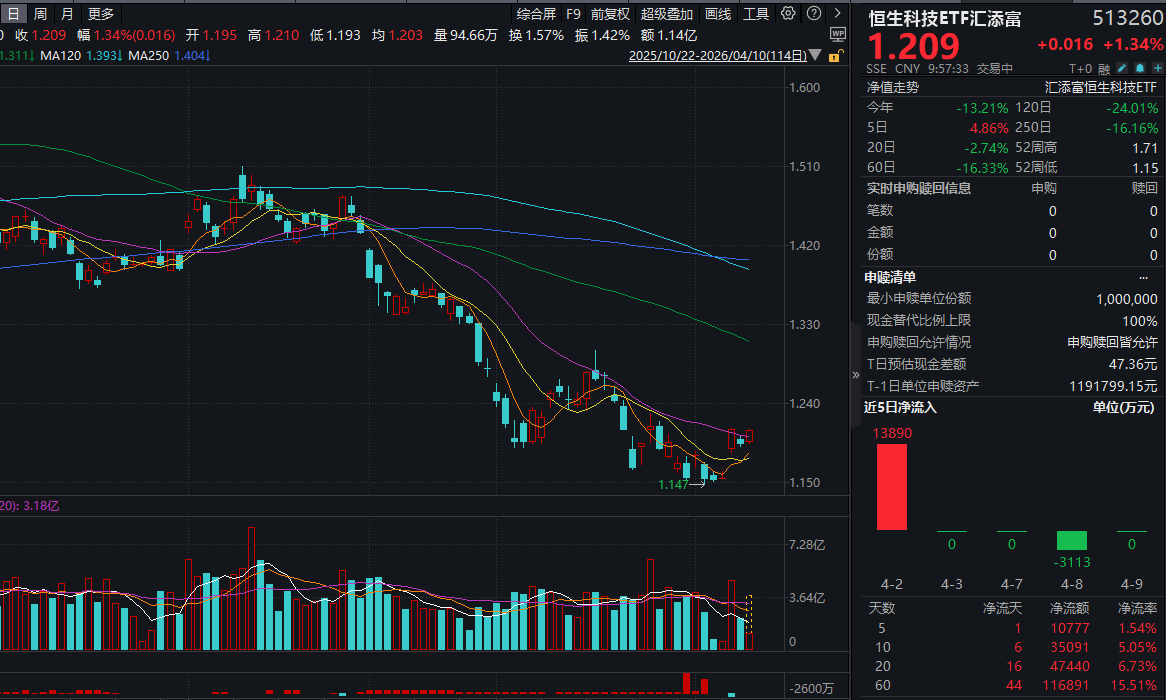The height and width of the screenshot is (700, 1166).
Task: Set a price alert with bell icon
Action: click(1137, 69)
